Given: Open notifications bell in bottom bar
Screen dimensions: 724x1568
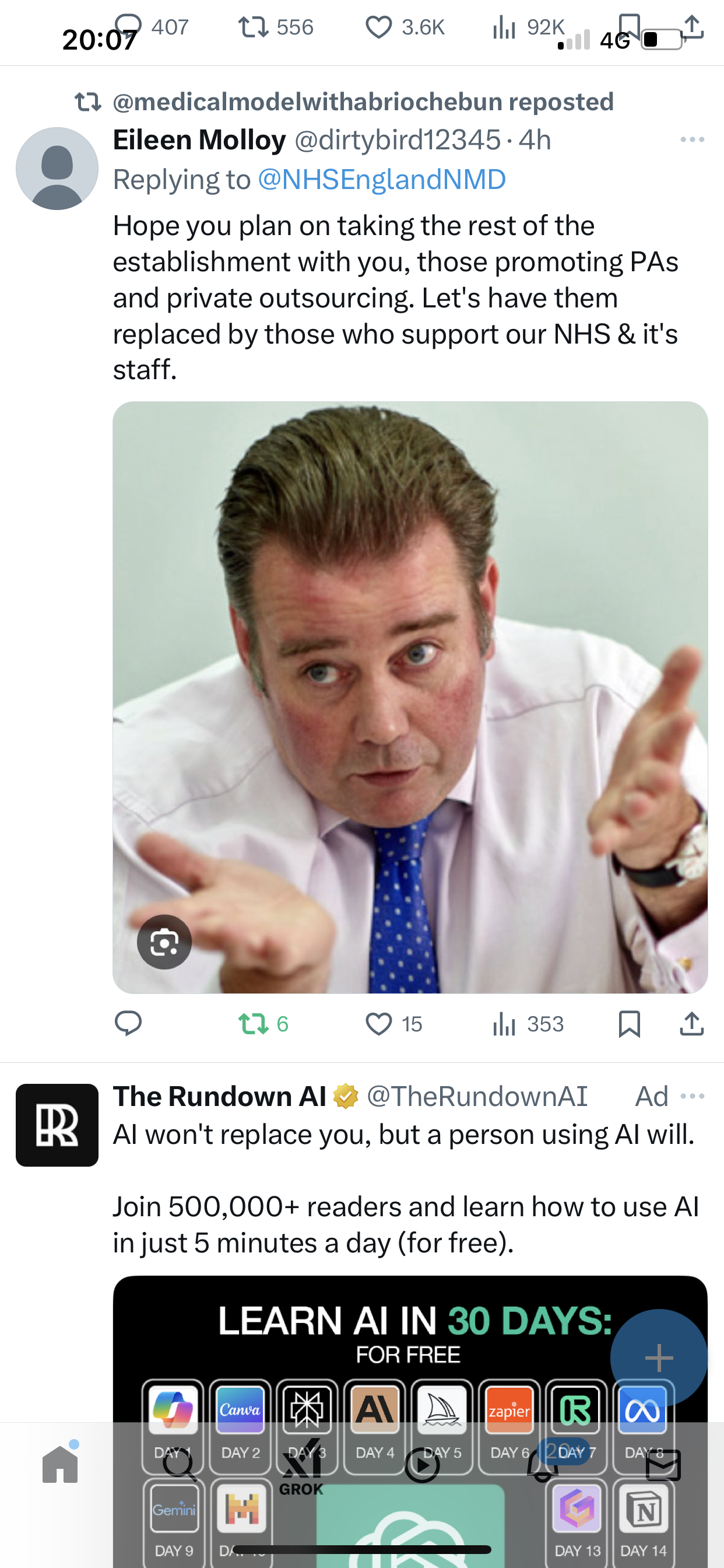Looking at the screenshot, I should (543, 1464).
